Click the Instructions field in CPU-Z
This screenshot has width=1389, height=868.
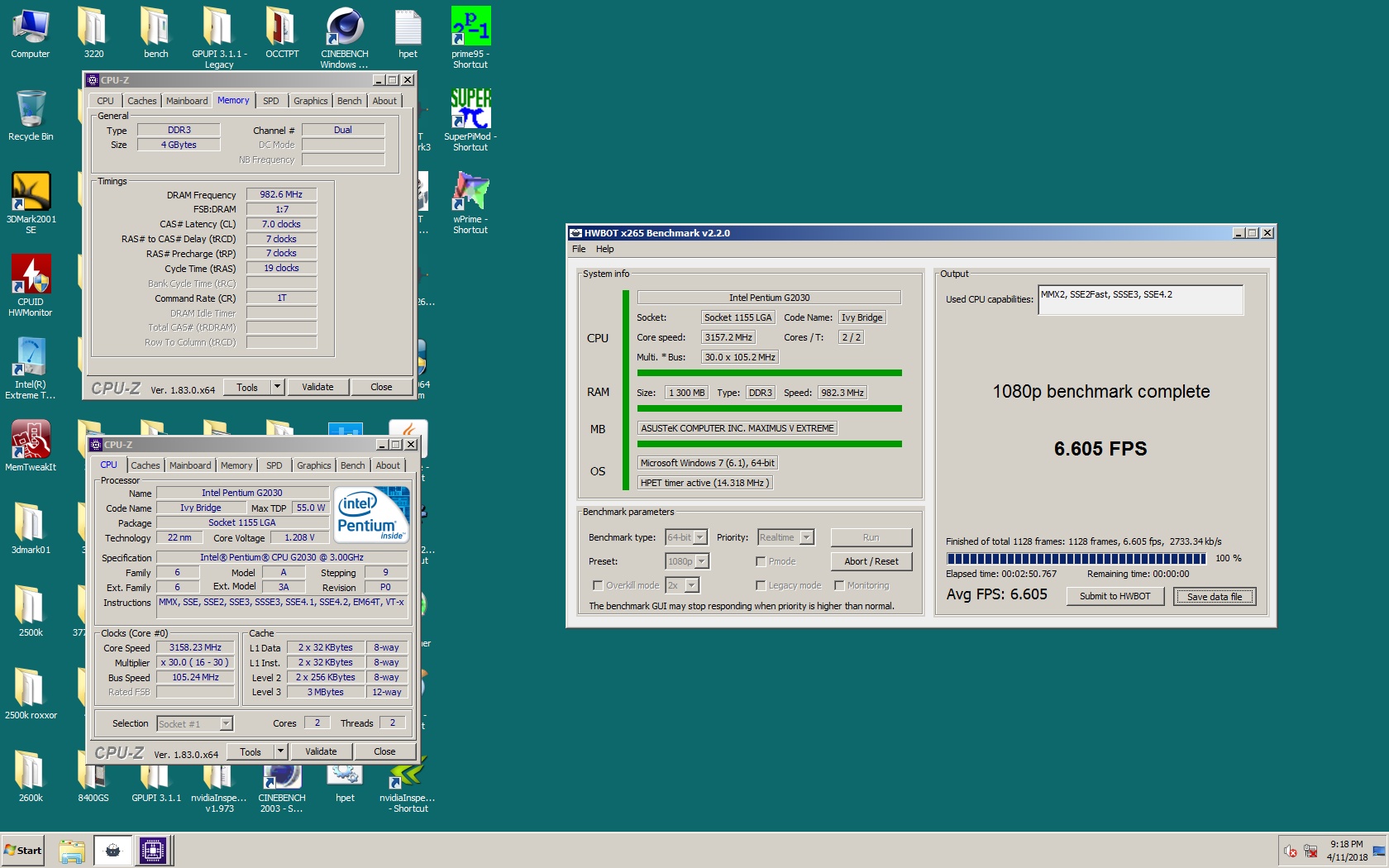(283, 609)
